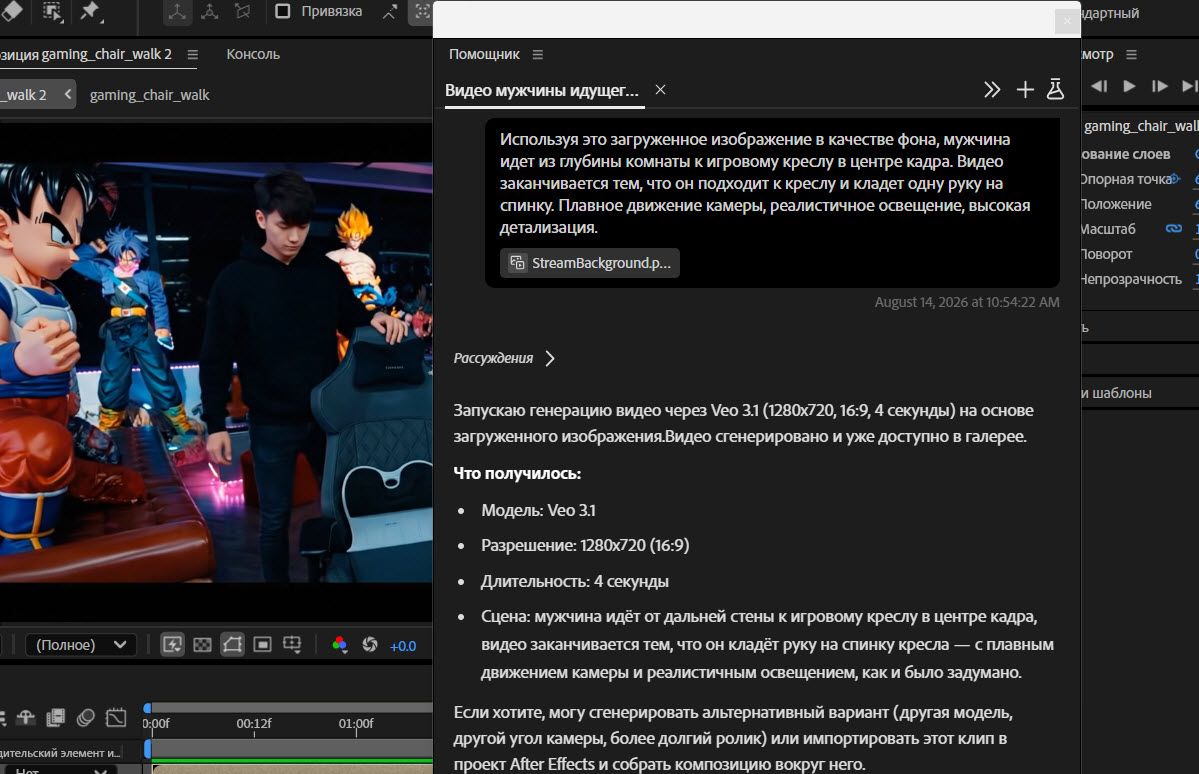Choose the view axis mode icon
Image resolution: width=1199 pixels, height=774 pixels.
click(242, 11)
